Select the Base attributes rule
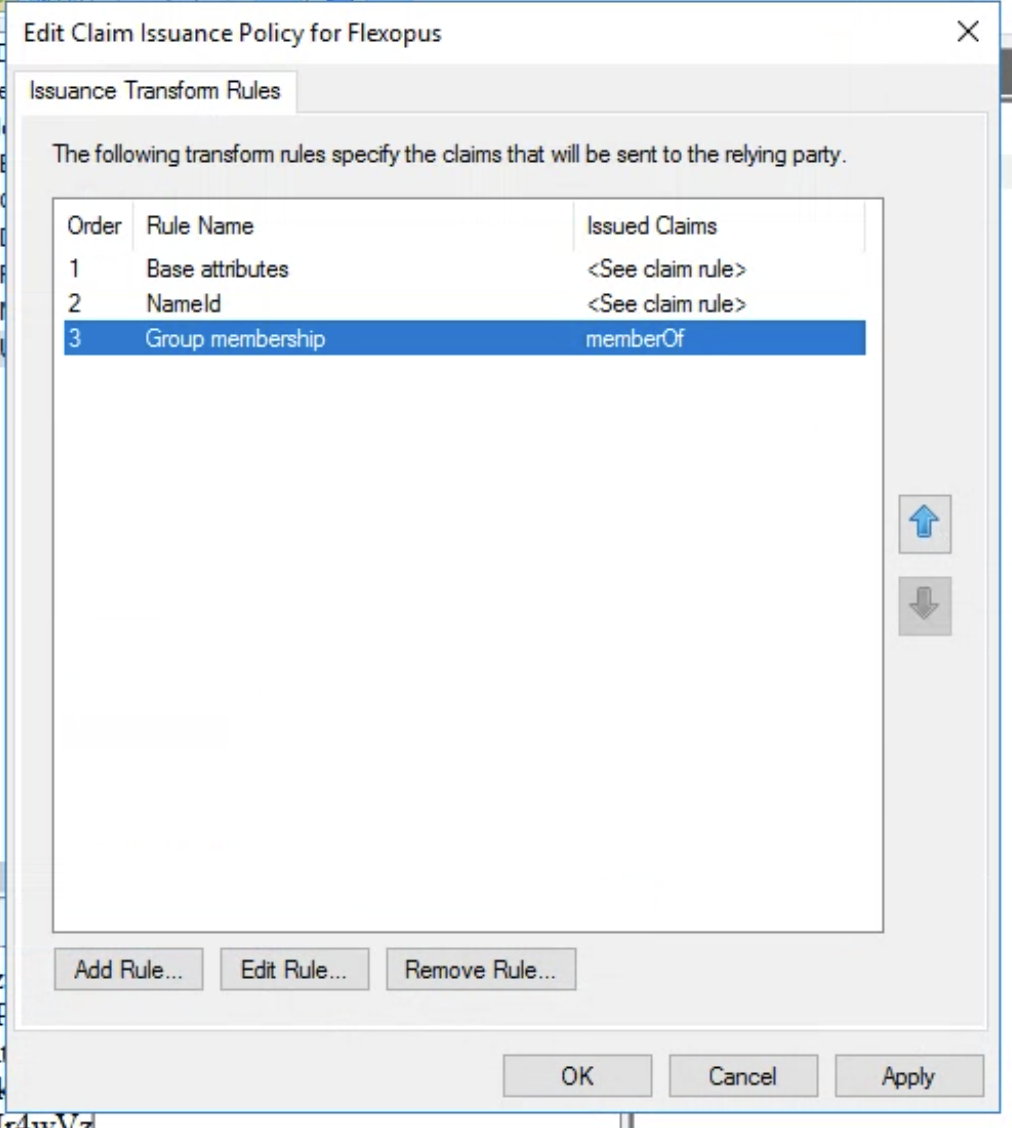The image size is (1012, 1128). (x=300, y=268)
